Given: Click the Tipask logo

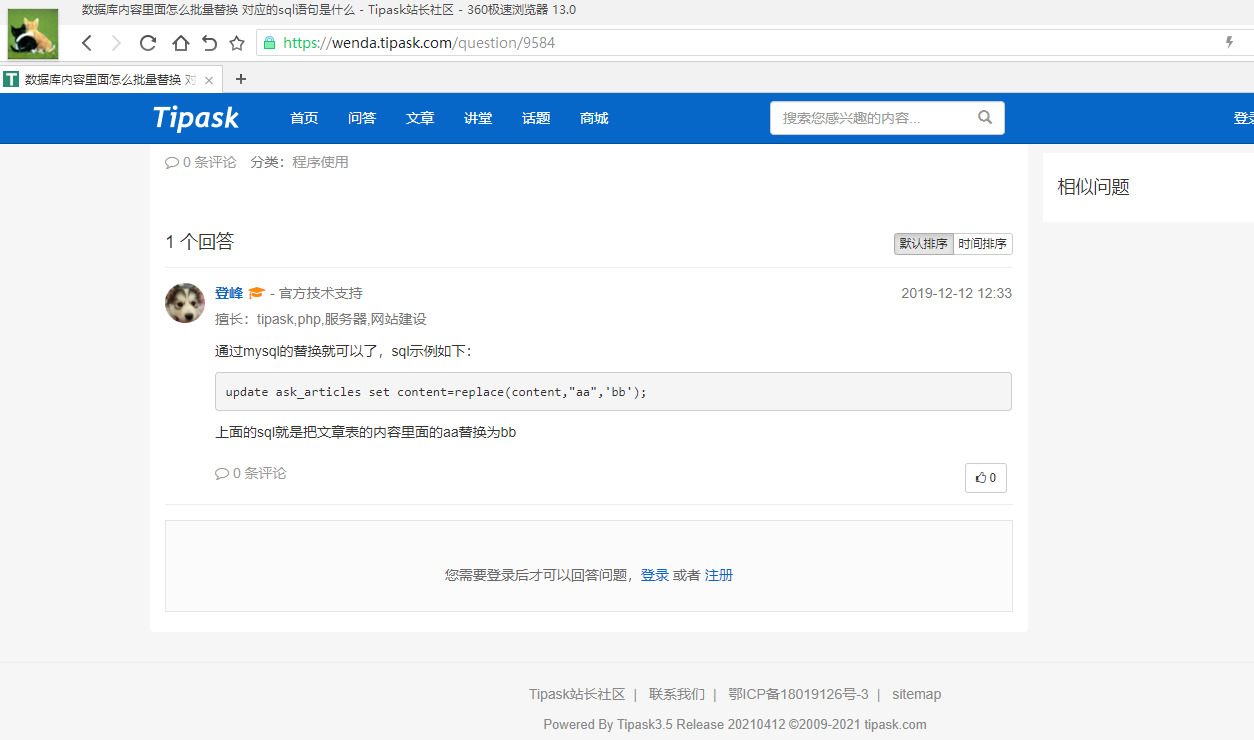Looking at the screenshot, I should (x=196, y=118).
